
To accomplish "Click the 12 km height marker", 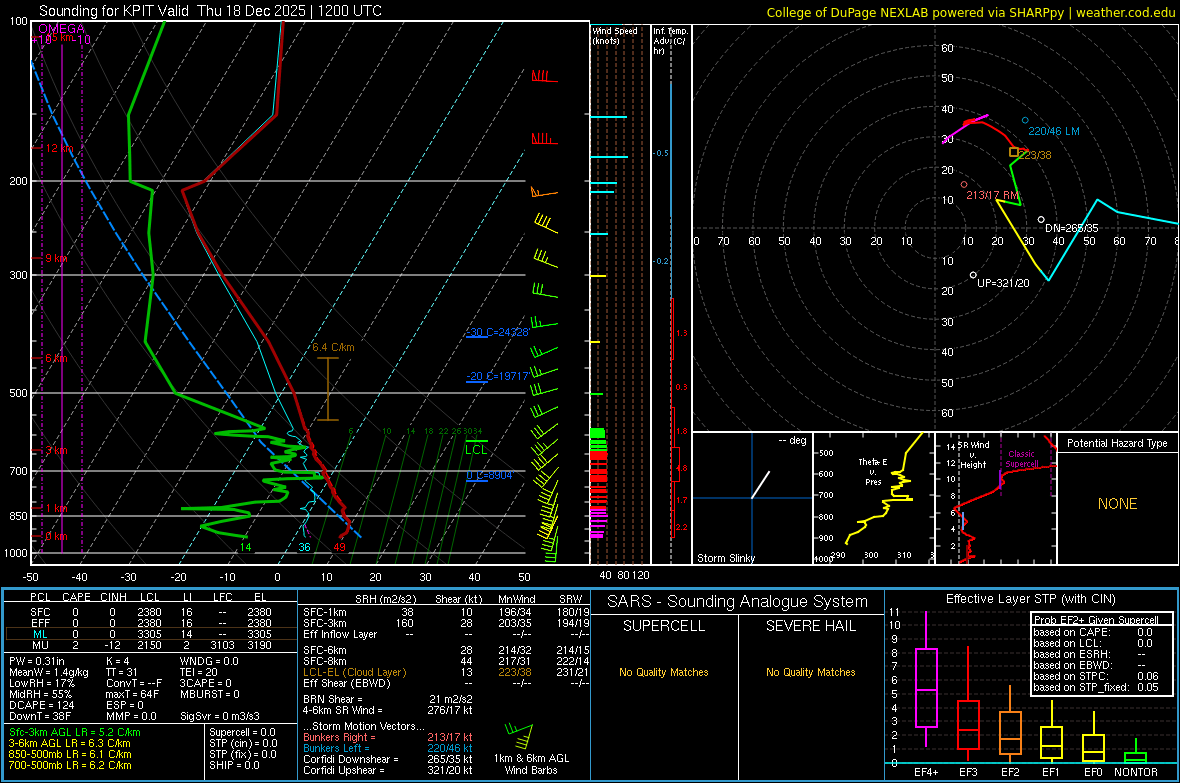I will [59, 148].
